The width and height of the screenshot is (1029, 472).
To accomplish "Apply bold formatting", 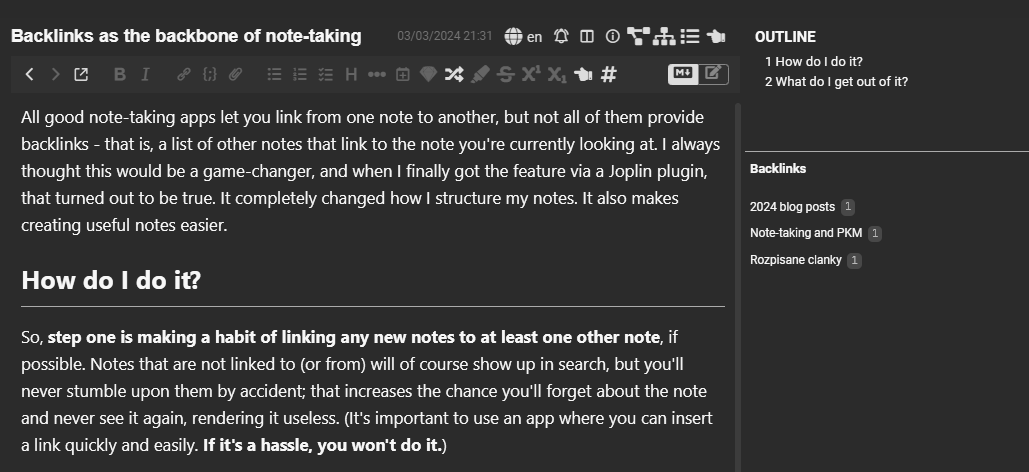I will click(x=120, y=74).
